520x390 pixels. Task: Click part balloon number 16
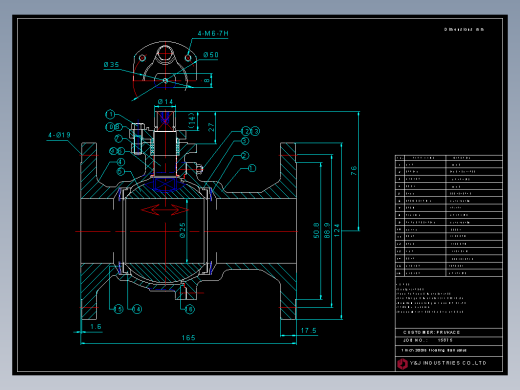point(189,309)
